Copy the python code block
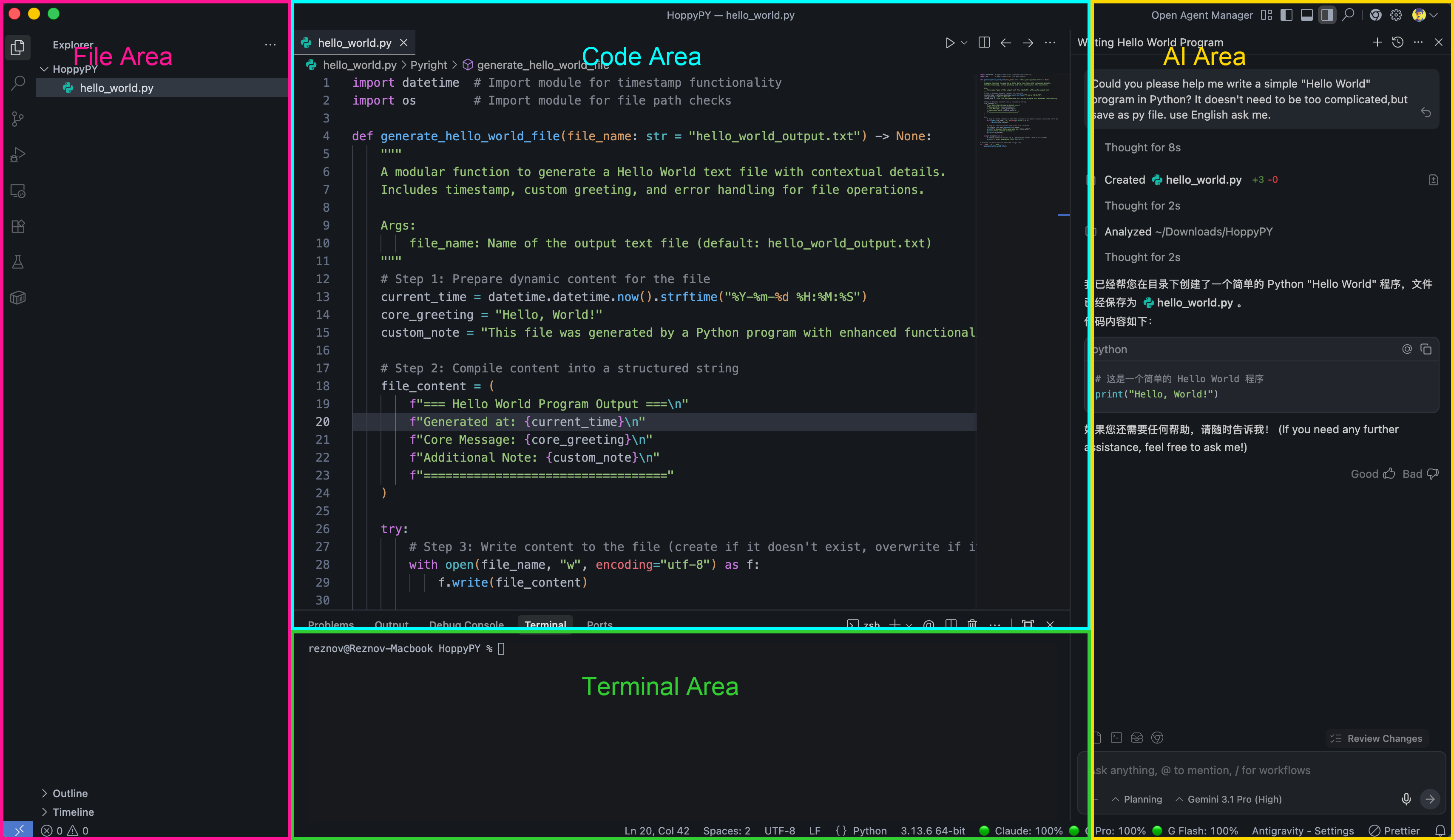 pyautogui.click(x=1426, y=349)
